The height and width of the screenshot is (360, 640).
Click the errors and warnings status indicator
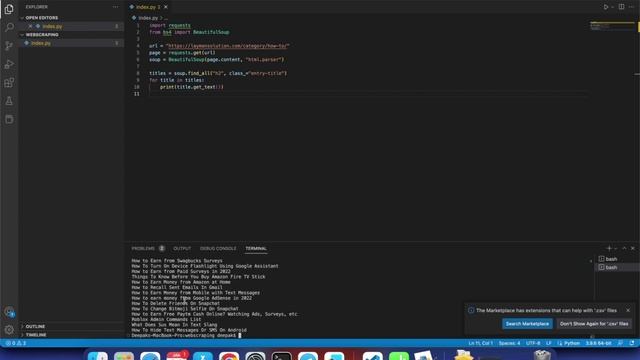(x=16, y=343)
